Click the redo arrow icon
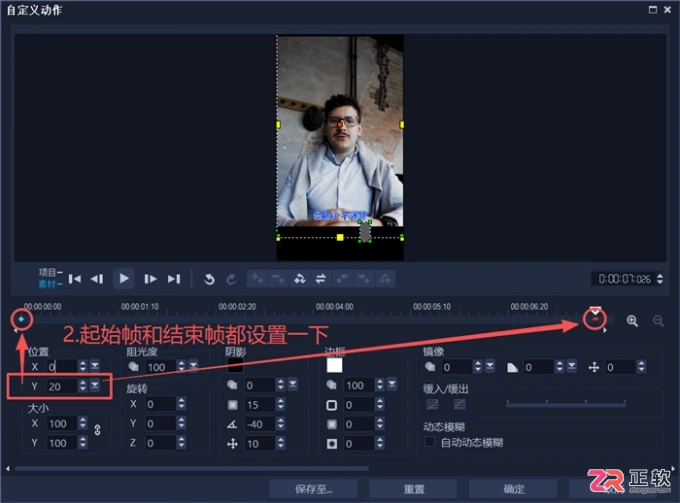 (231, 279)
